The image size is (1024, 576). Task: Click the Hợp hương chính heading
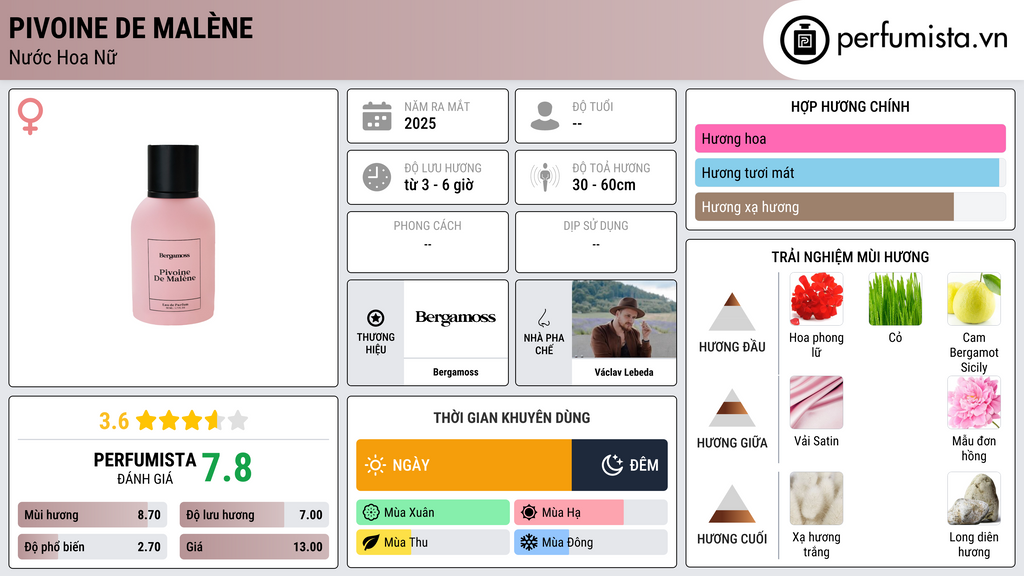coord(850,106)
